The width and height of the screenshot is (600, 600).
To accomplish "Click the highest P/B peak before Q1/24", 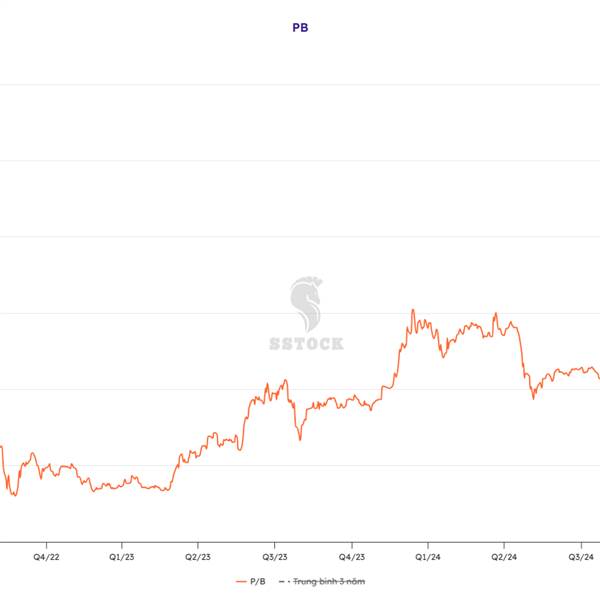I will coord(412,310).
